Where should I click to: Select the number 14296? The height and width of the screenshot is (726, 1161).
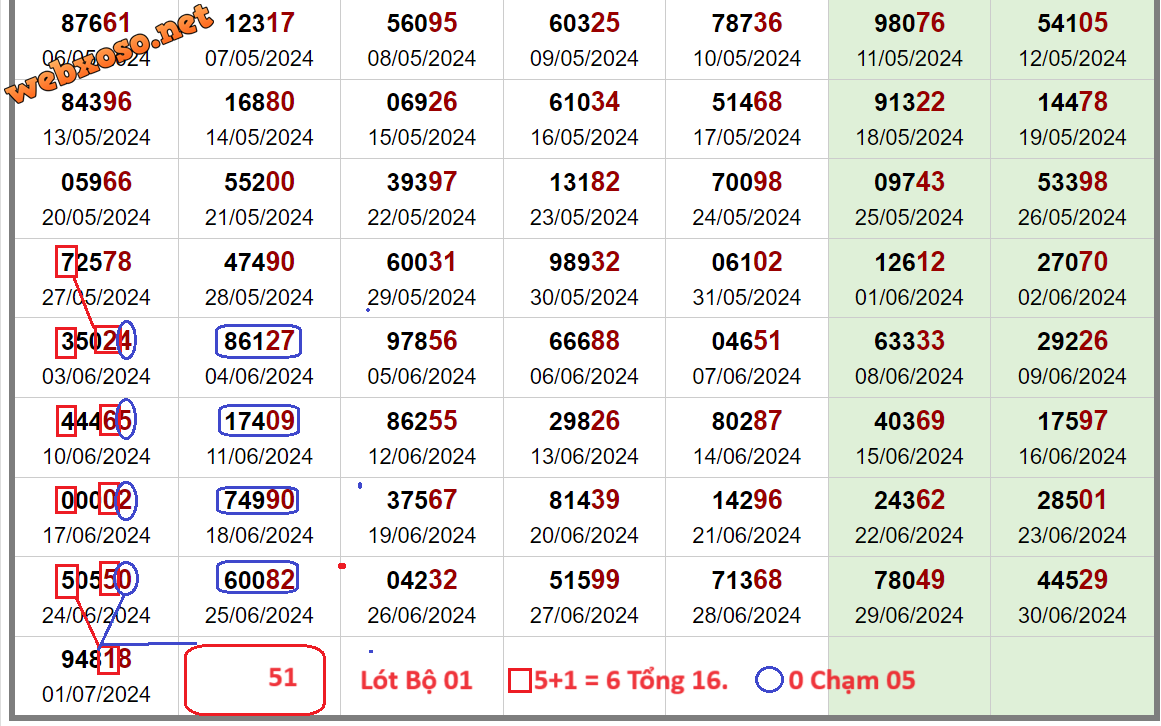[x=747, y=500]
